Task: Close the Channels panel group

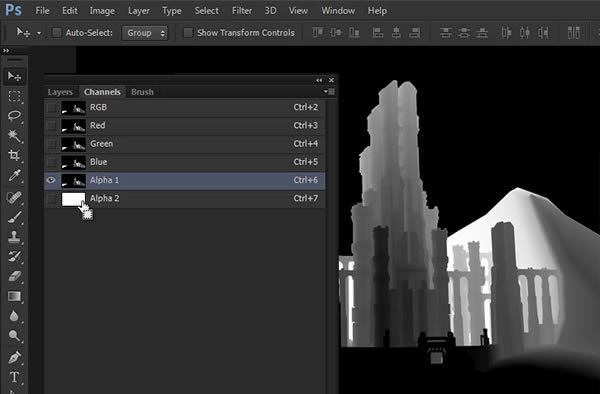Action: pyautogui.click(x=331, y=80)
